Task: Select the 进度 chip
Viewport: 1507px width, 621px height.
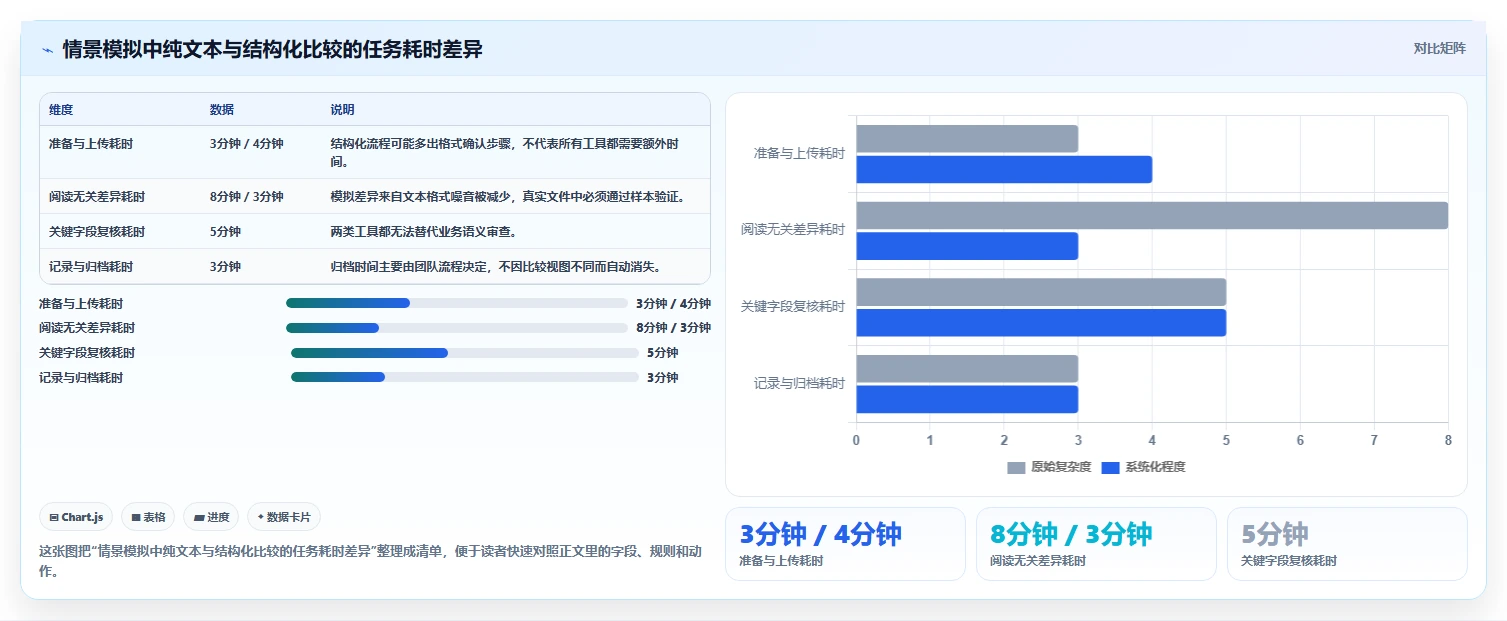Action: pos(211,517)
